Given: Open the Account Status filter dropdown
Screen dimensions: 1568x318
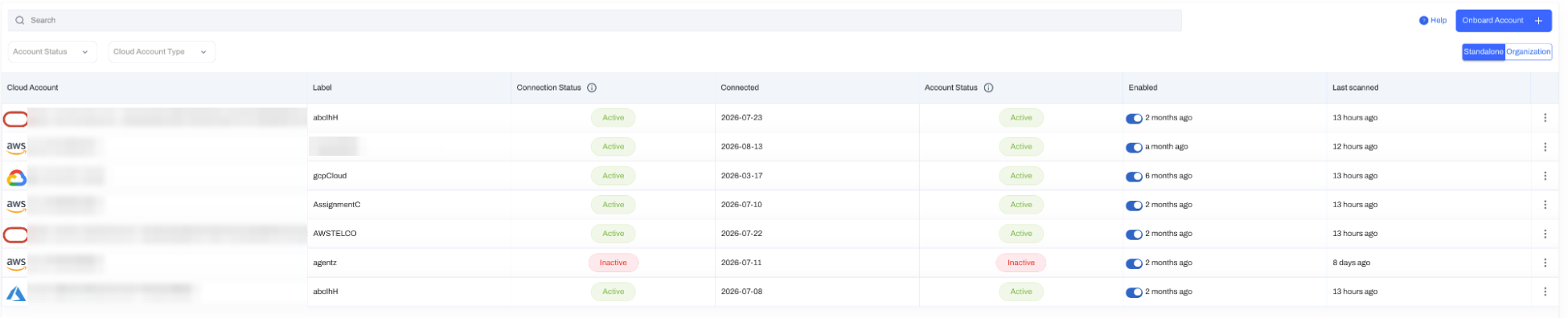Looking at the screenshot, I should (52, 51).
